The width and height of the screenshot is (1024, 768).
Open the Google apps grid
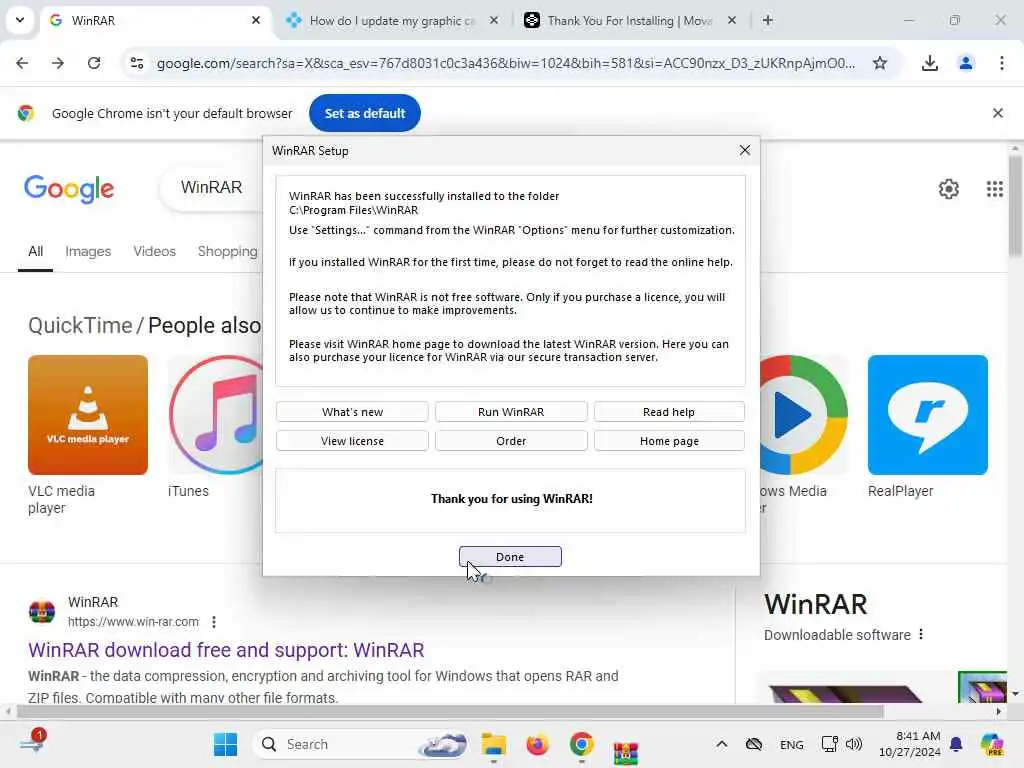tap(994, 189)
